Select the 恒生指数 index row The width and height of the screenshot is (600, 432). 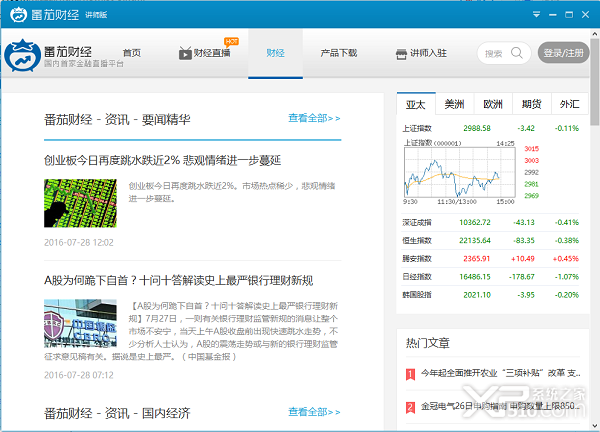tap(490, 240)
